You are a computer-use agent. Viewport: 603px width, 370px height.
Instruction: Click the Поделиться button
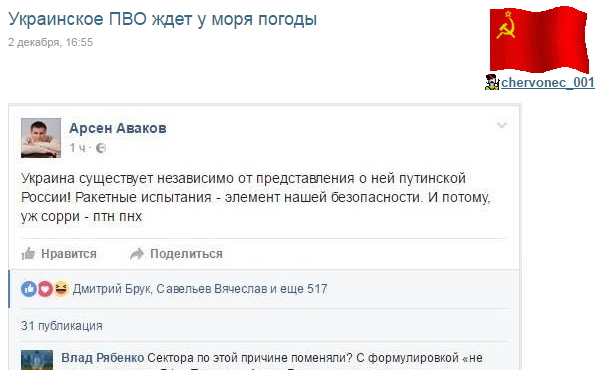coord(176,254)
